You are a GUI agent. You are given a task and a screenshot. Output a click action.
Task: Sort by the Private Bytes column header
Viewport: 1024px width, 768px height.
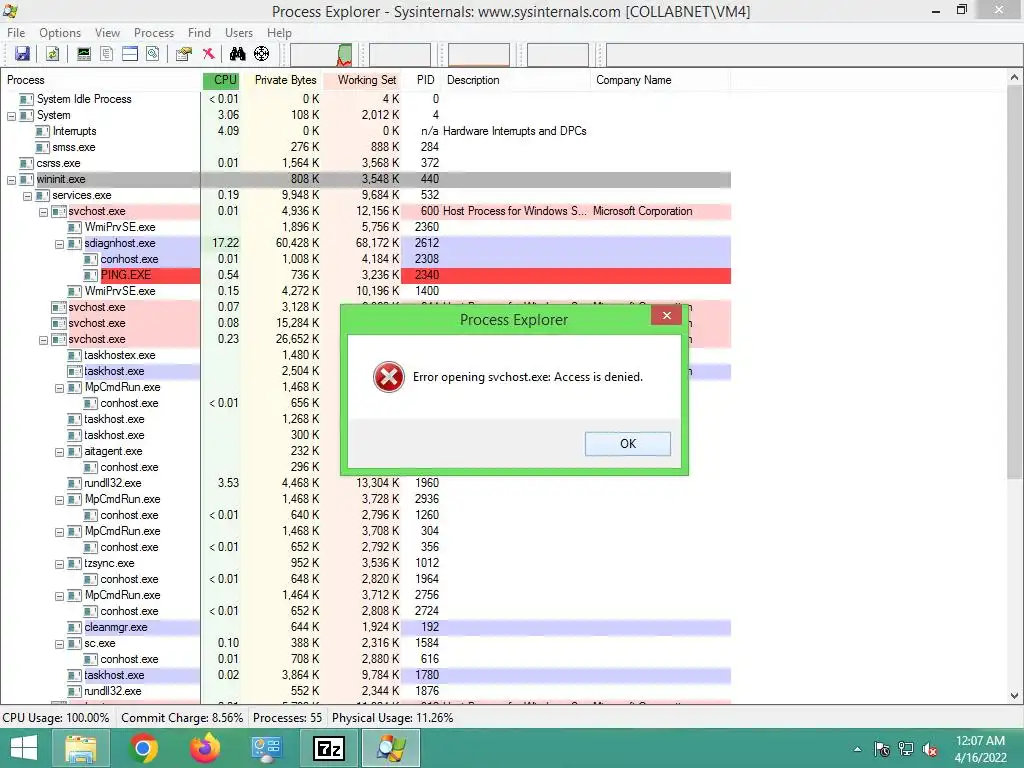pyautogui.click(x=281, y=80)
